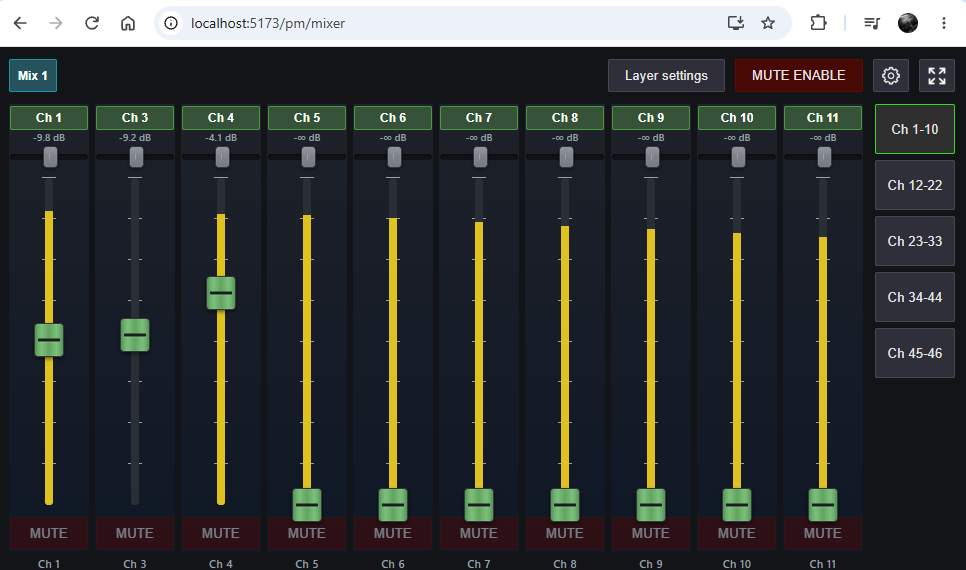Image resolution: width=966 pixels, height=570 pixels.
Task: View site information icon in address bar
Action: 171,23
